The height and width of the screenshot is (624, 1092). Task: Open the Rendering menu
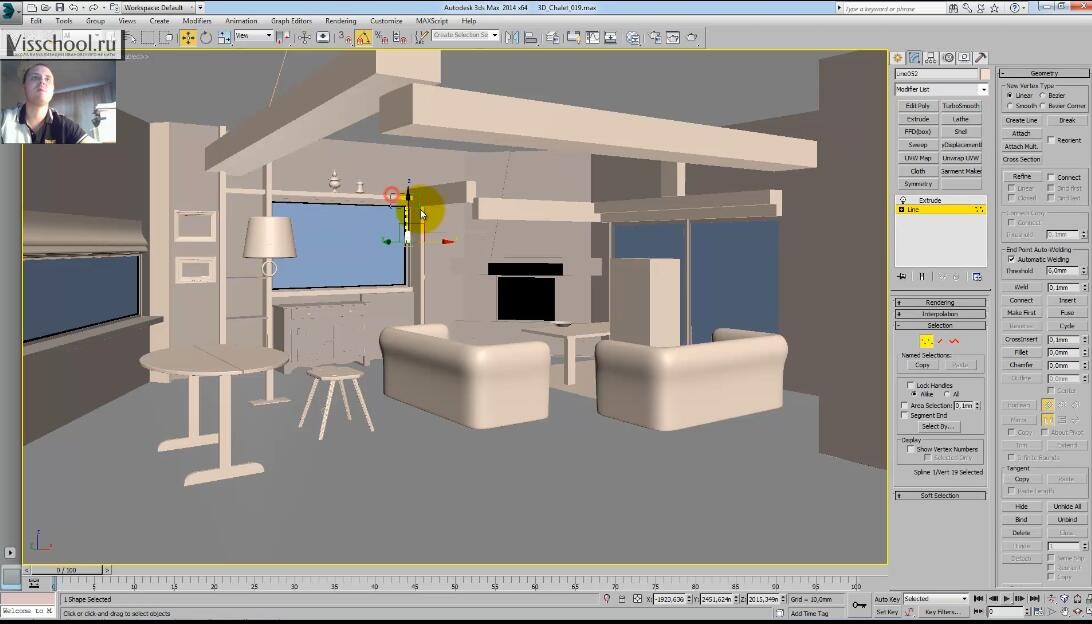[x=341, y=21]
